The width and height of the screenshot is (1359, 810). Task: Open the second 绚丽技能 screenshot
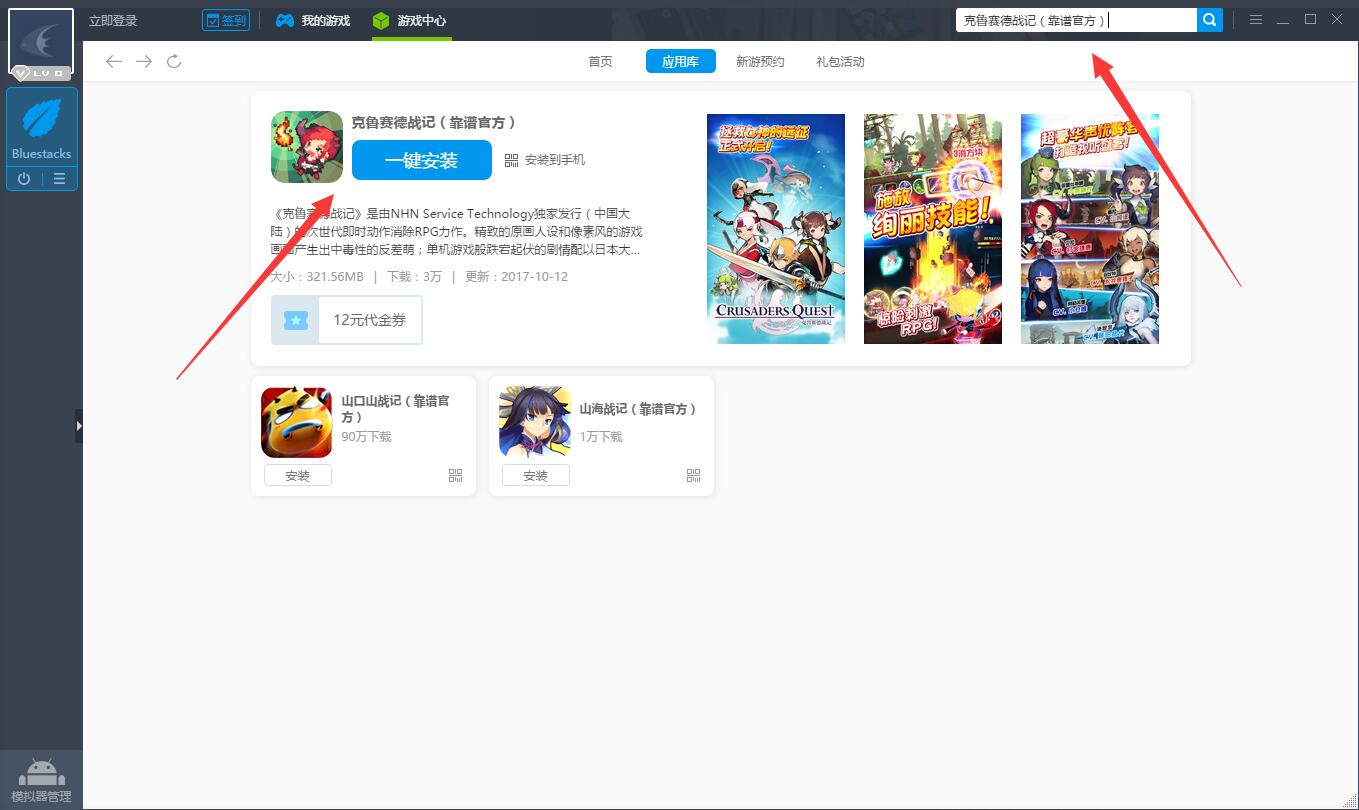933,229
